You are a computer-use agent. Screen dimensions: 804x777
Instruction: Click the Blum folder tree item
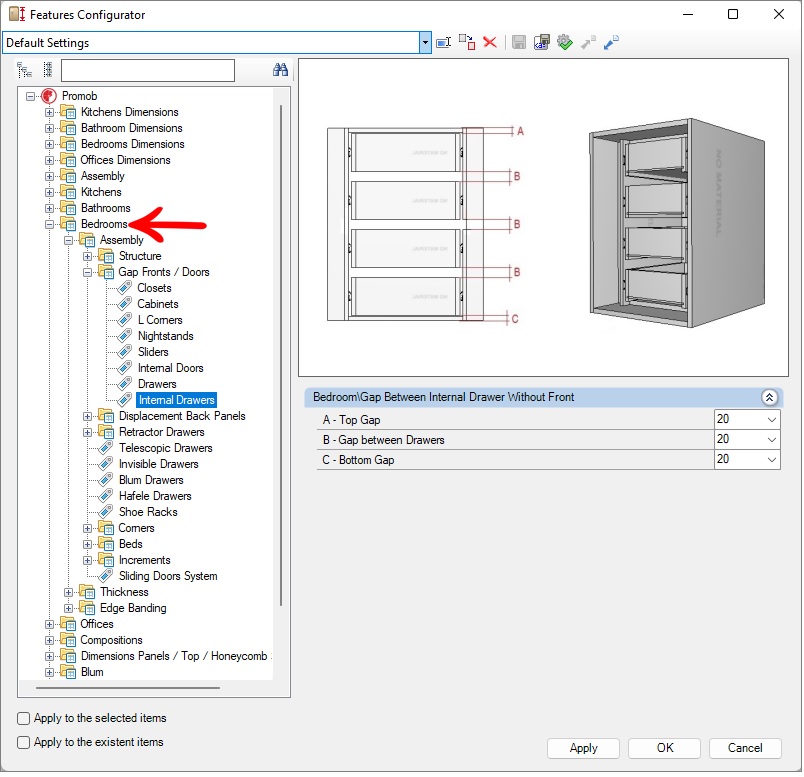[92, 672]
